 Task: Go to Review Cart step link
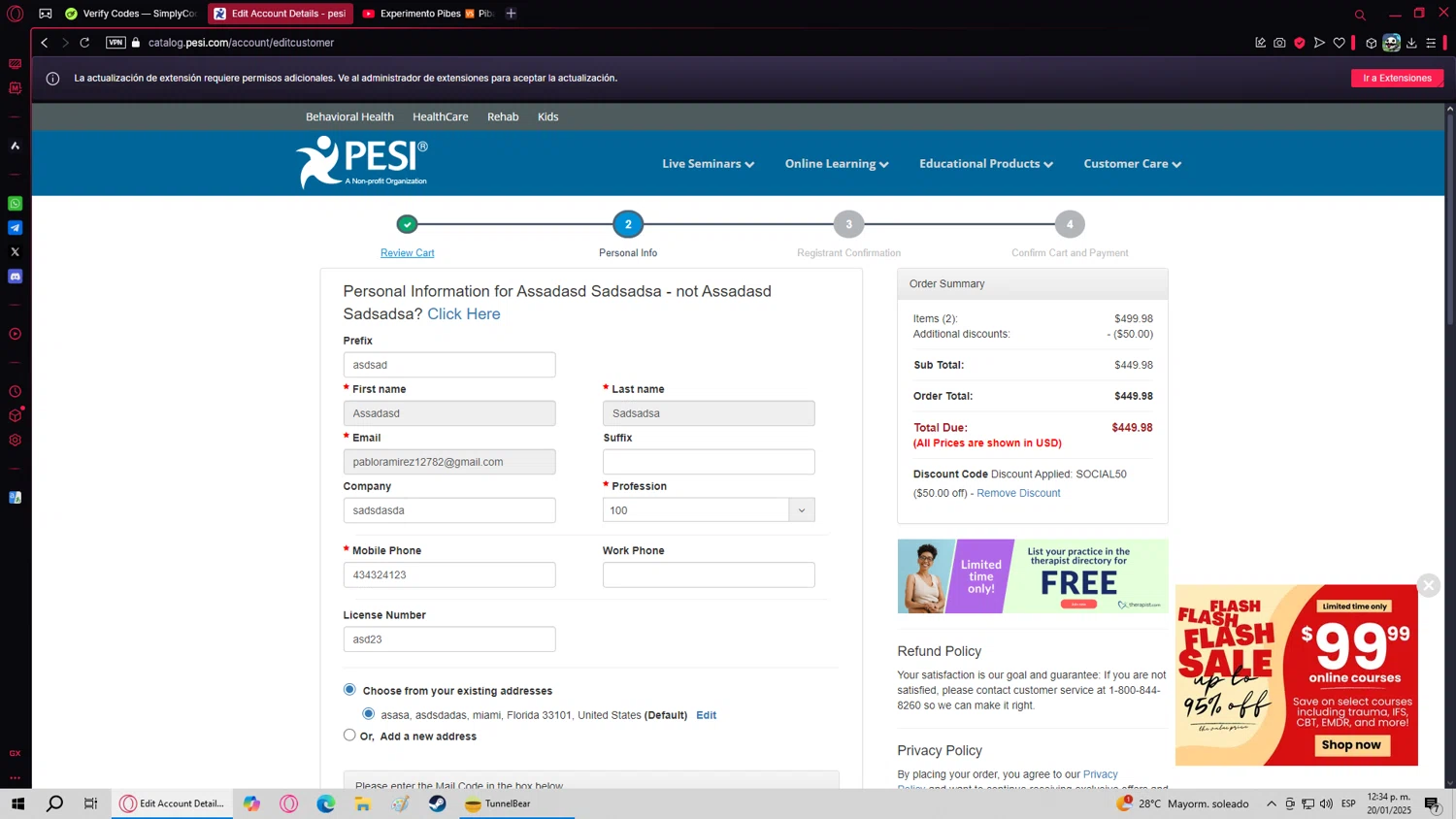point(408,253)
